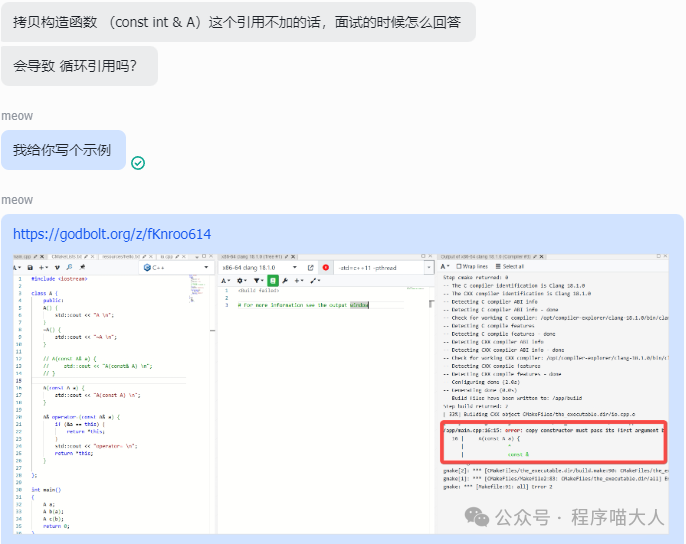Screen dimensions: 686x544
Task: Switch to the resources/hello.txt tab
Action: click(x=126, y=256)
